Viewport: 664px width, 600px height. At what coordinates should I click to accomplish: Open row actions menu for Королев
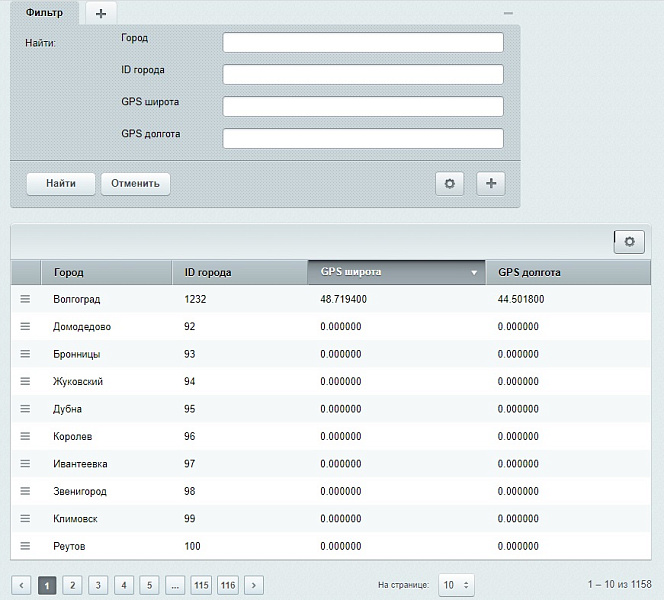click(x=26, y=436)
